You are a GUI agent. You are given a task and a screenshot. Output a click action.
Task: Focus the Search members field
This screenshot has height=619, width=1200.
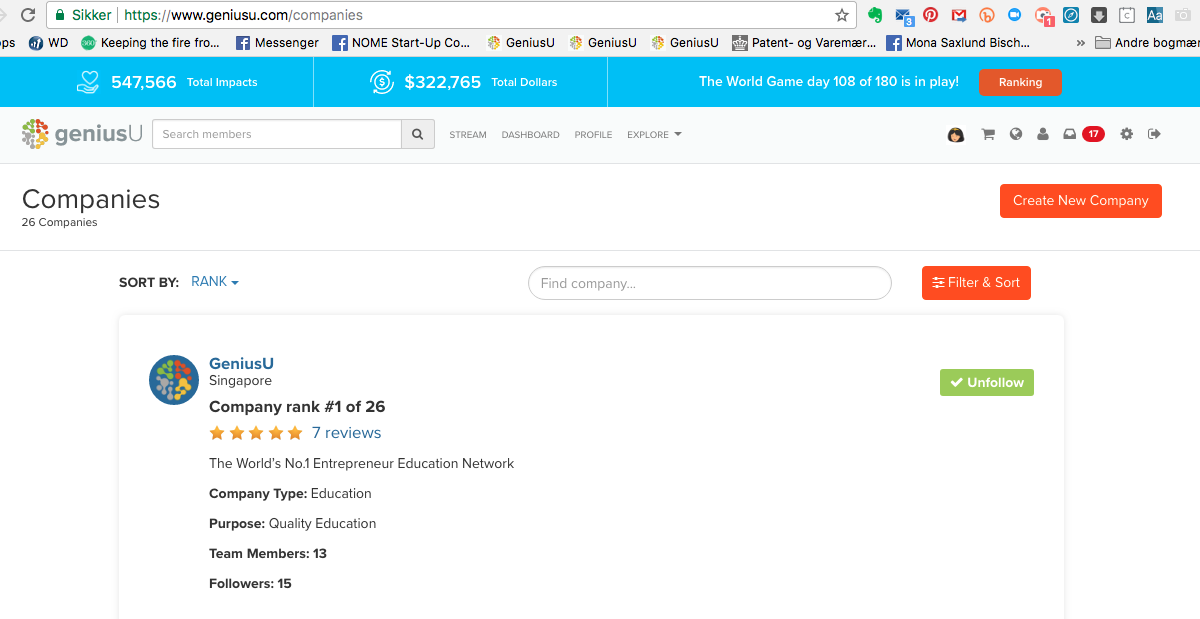pos(277,134)
